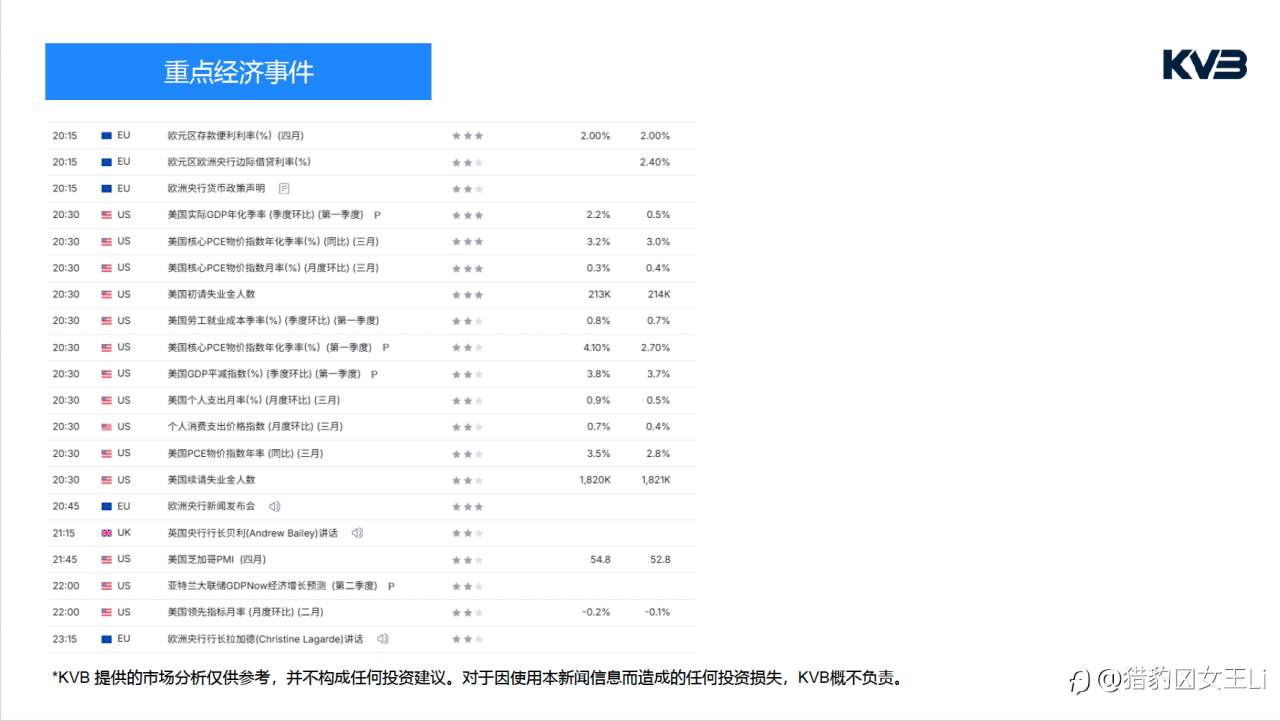Image resolution: width=1280 pixels, height=721 pixels.
Task: Click the value -0.1%
Action: (x=657, y=612)
